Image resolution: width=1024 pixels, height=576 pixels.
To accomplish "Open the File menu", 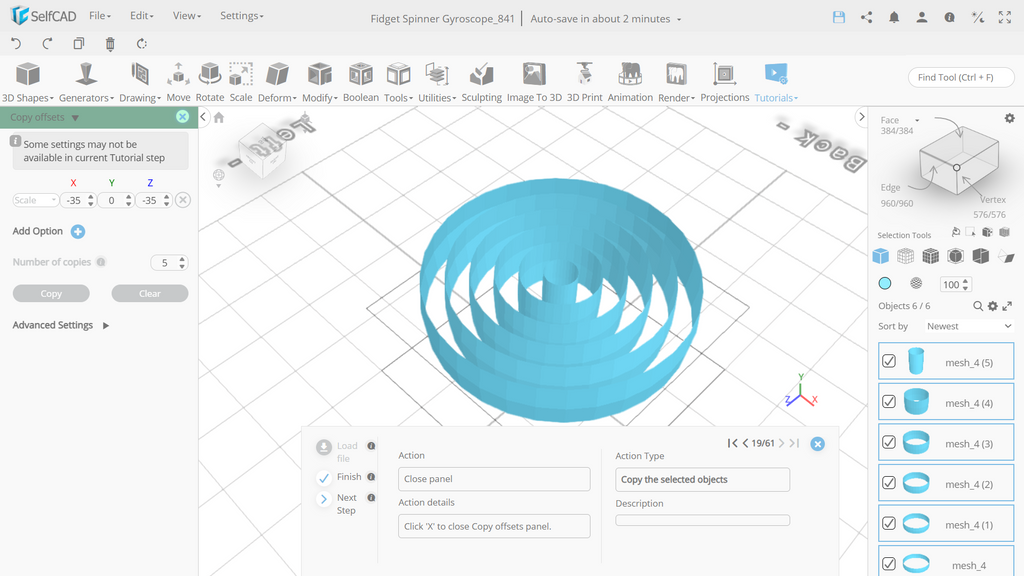I will click(x=100, y=16).
